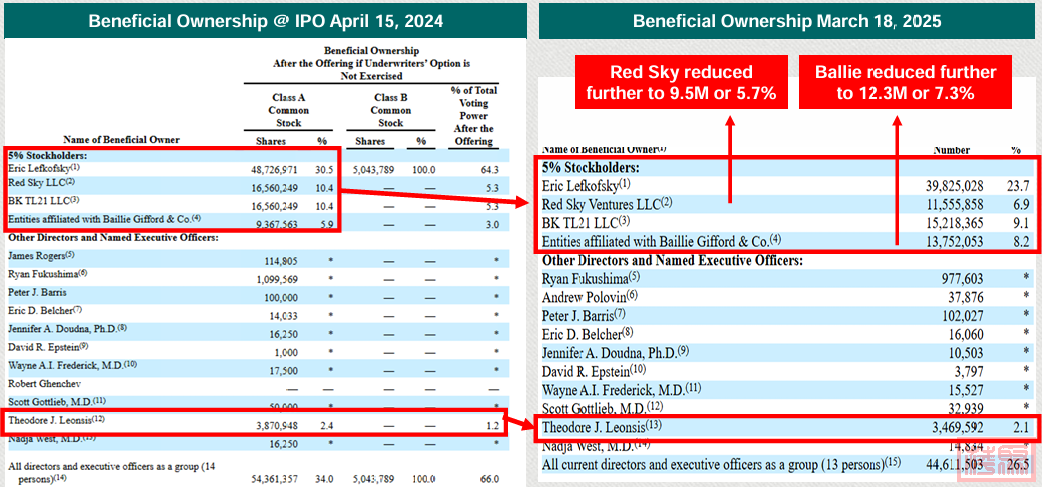Screen dimensions: 1042x487
Task: Select Leonsis 2025 percentage '2.1'
Action: 1022,428
